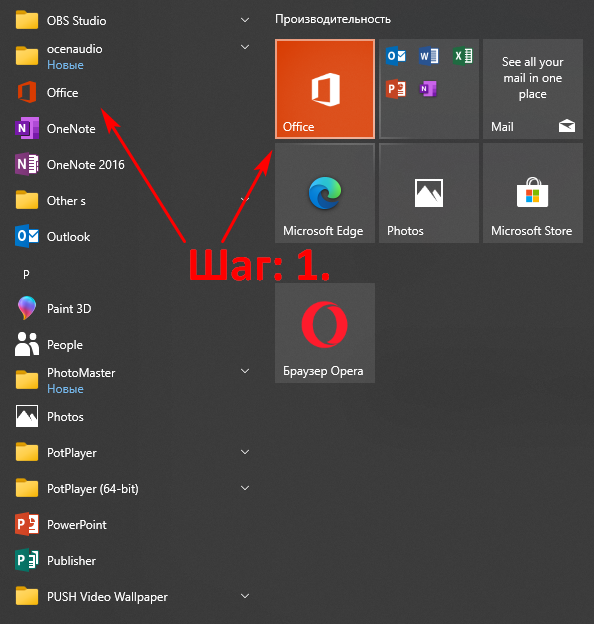Open the Other s folder icon
The height and width of the screenshot is (624, 594).
(x=27, y=200)
